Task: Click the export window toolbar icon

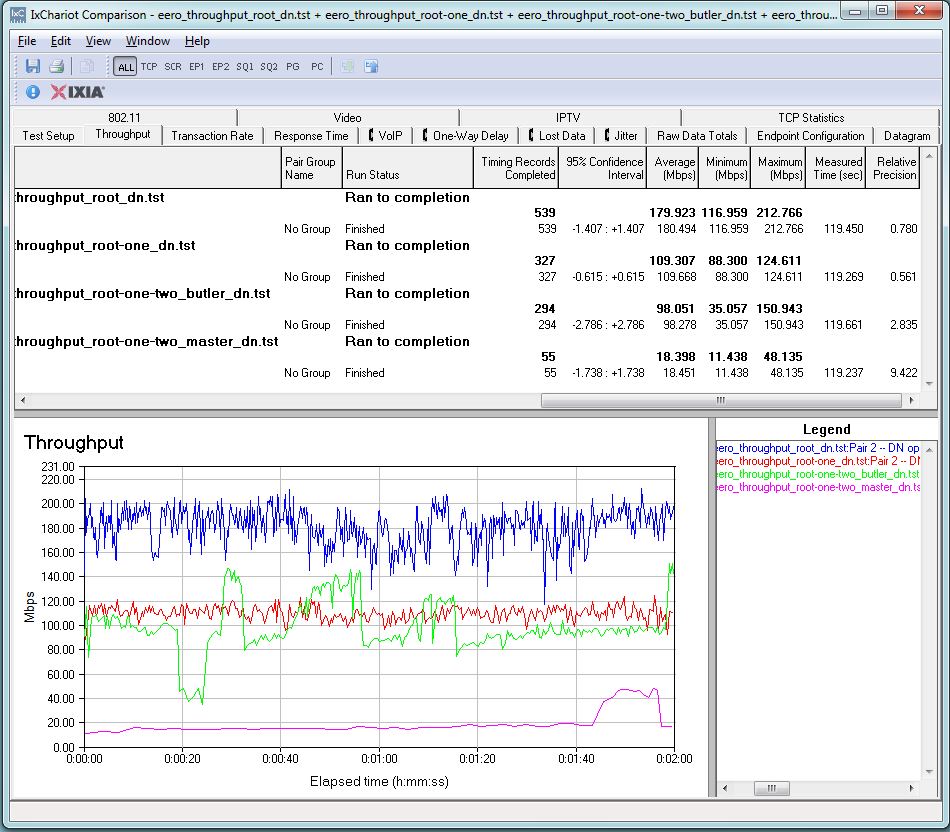Action: pos(371,66)
